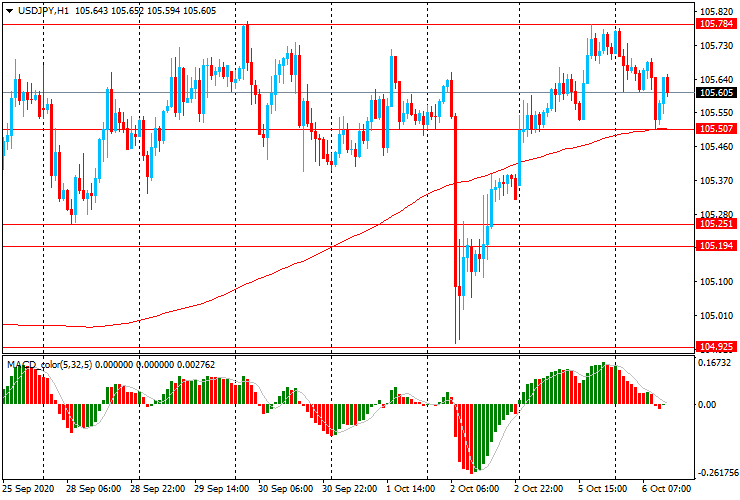Click the 2 Oct 06:00 time label
Viewport: 740px width, 500px height.
475,490
